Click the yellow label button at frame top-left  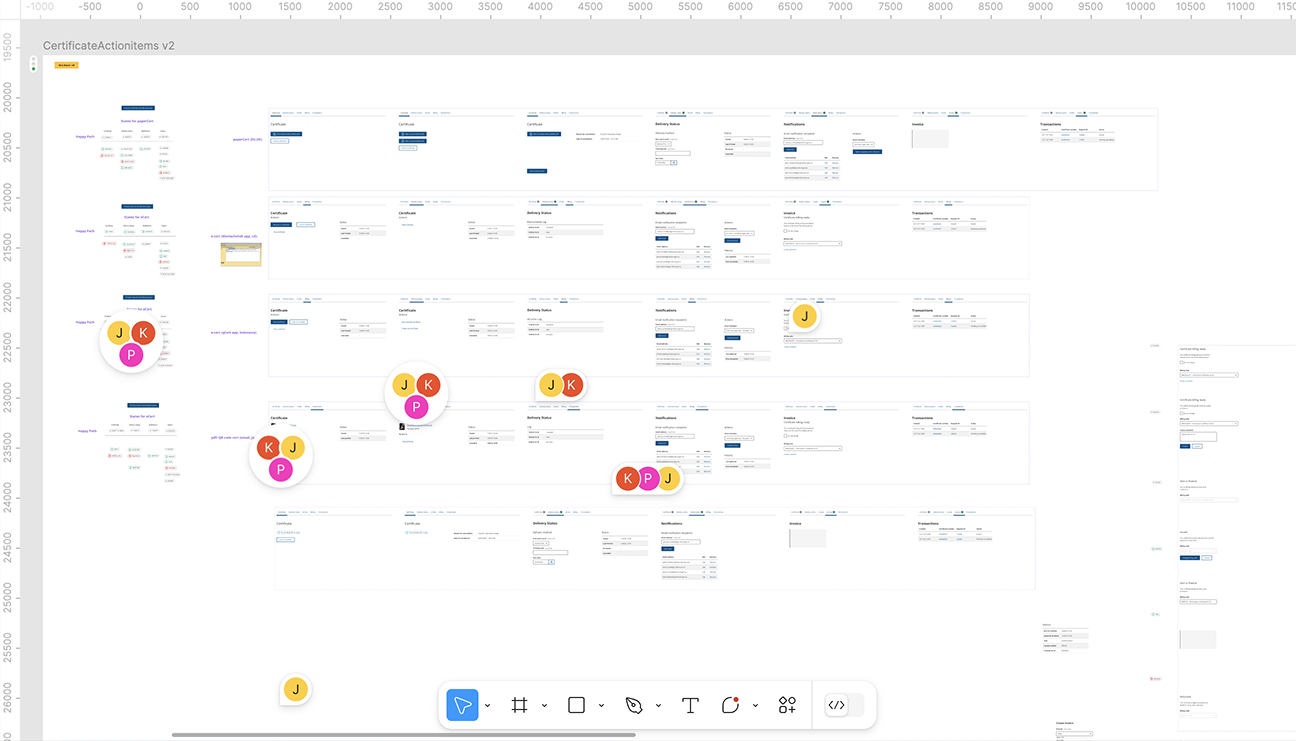click(x=66, y=65)
